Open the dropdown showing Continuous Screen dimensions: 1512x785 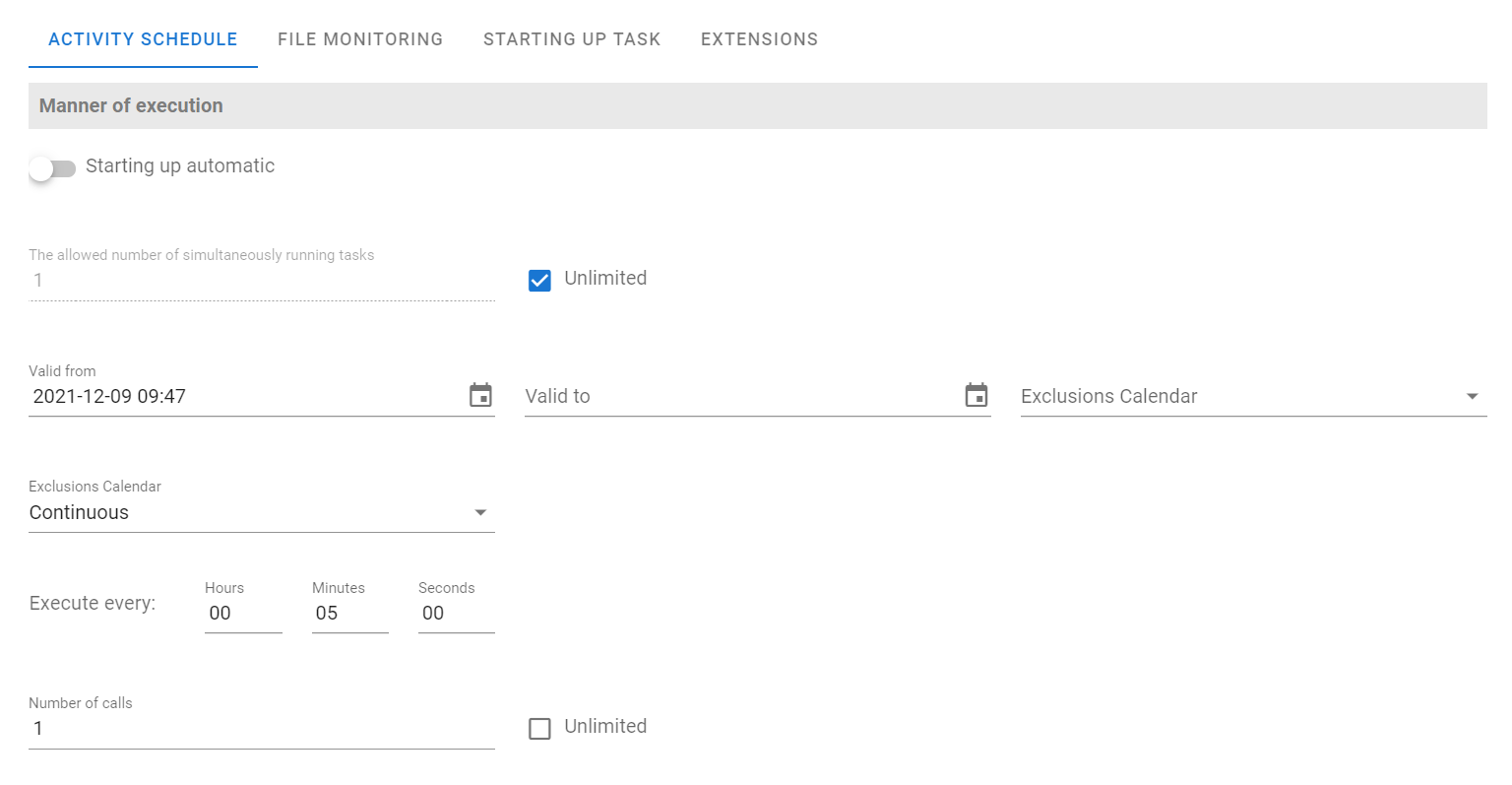point(262,512)
